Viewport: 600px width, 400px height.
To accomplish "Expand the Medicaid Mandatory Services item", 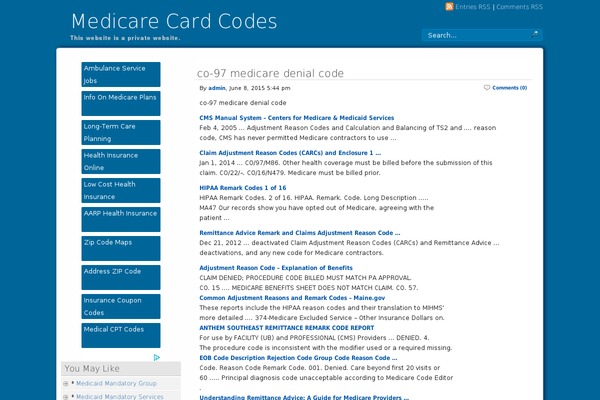I will tap(65, 397).
